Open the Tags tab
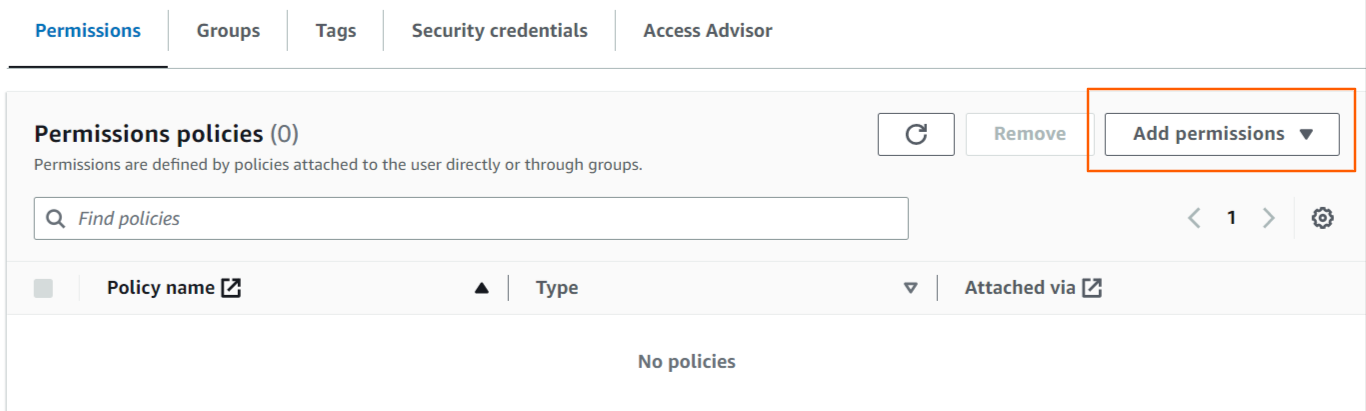The height and width of the screenshot is (411, 1366). [336, 31]
